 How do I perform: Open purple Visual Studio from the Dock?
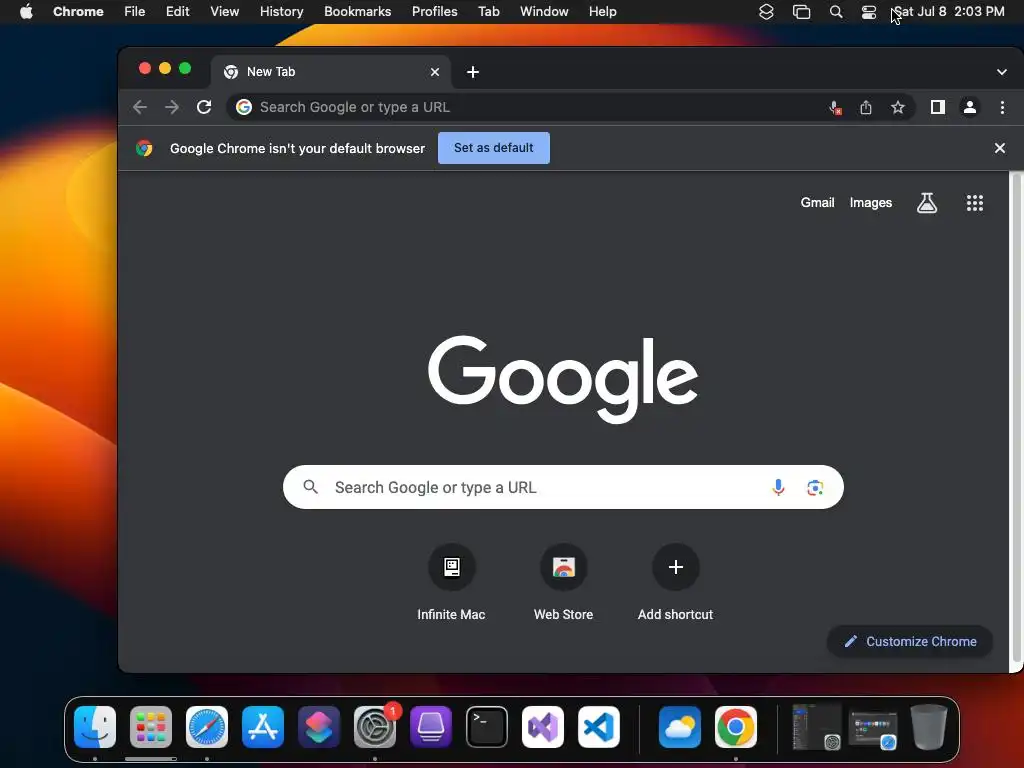click(543, 727)
